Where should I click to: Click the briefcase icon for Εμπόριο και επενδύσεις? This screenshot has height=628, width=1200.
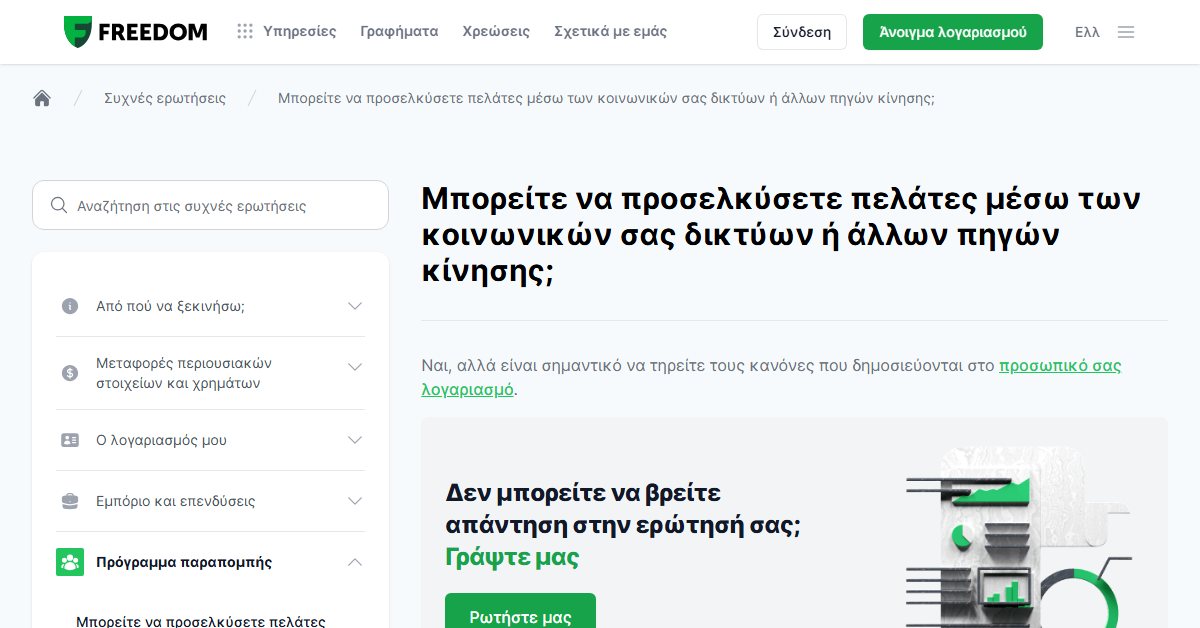click(x=70, y=501)
